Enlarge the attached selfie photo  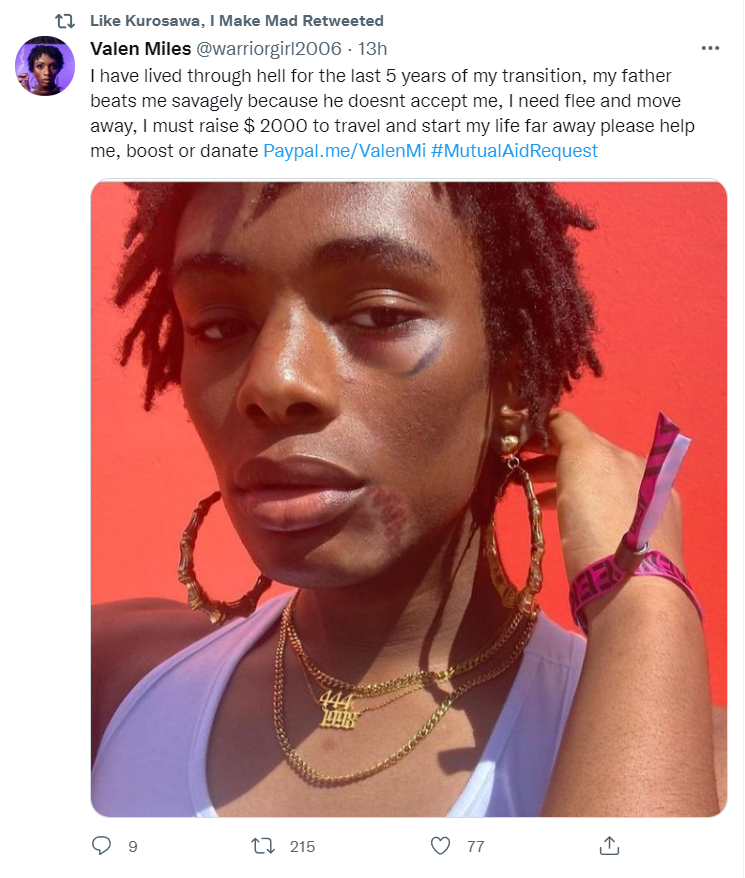click(409, 498)
